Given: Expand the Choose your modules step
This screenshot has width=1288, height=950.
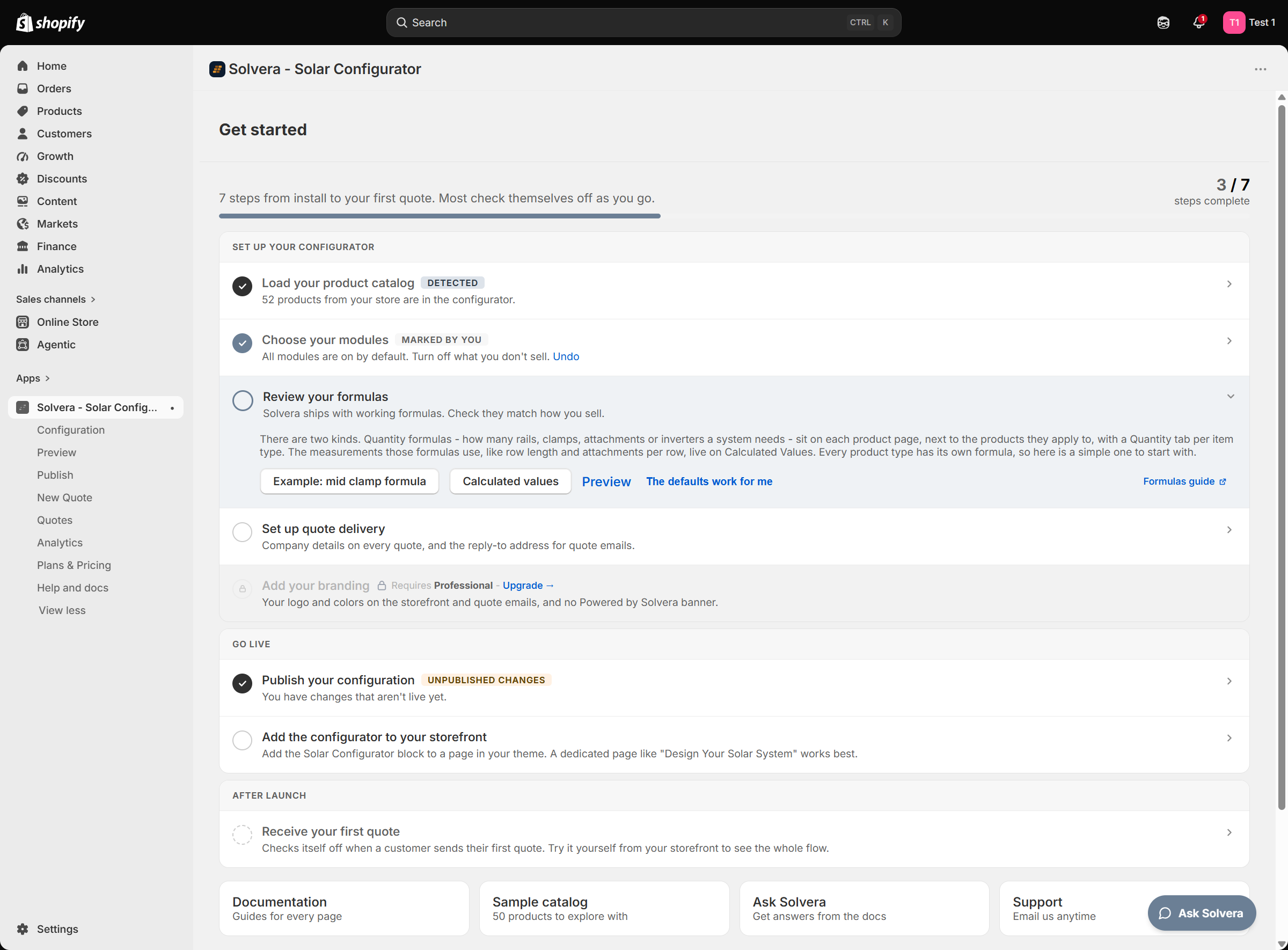Looking at the screenshot, I should [1230, 341].
